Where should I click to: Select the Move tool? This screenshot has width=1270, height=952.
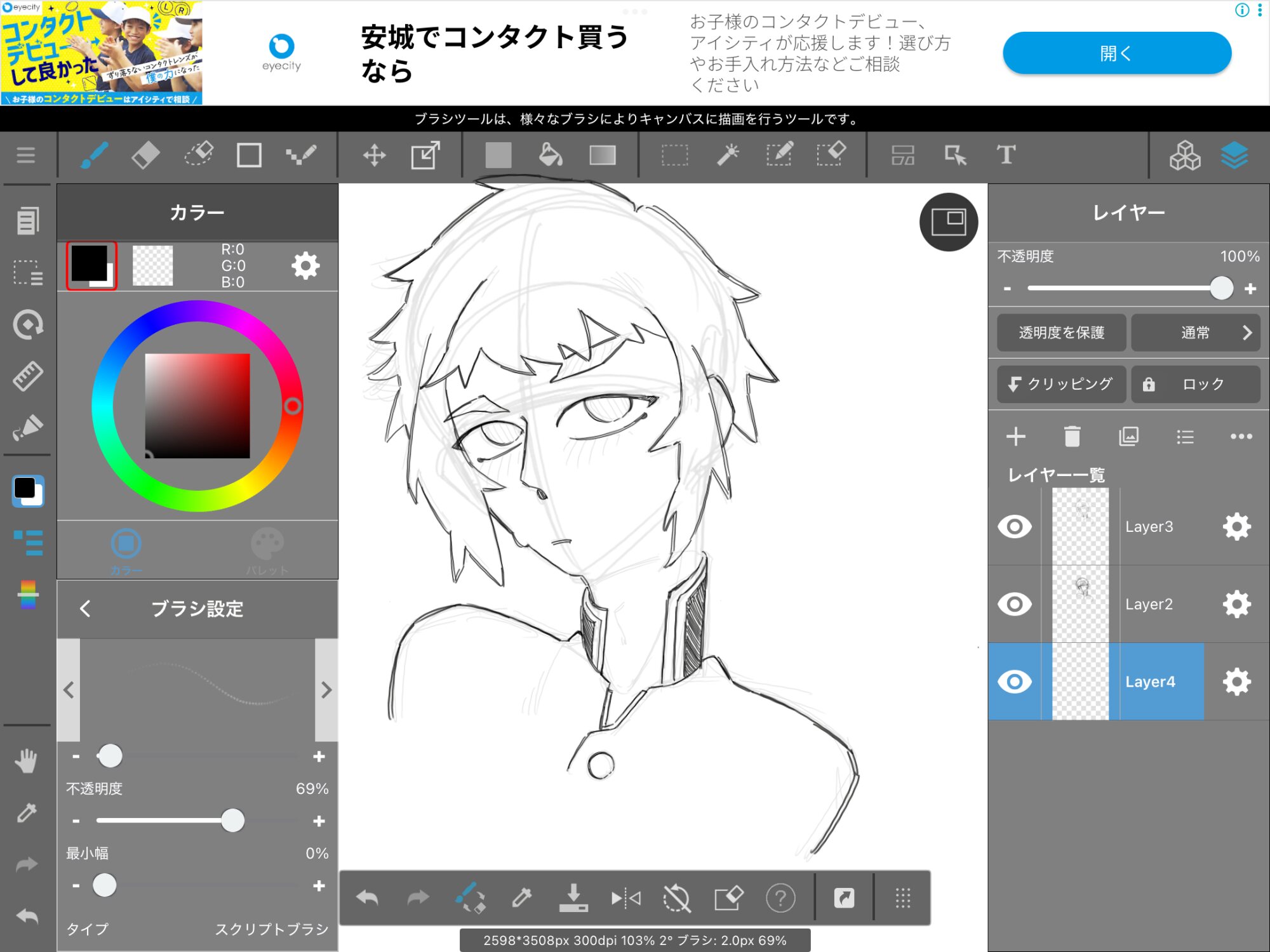[x=374, y=155]
